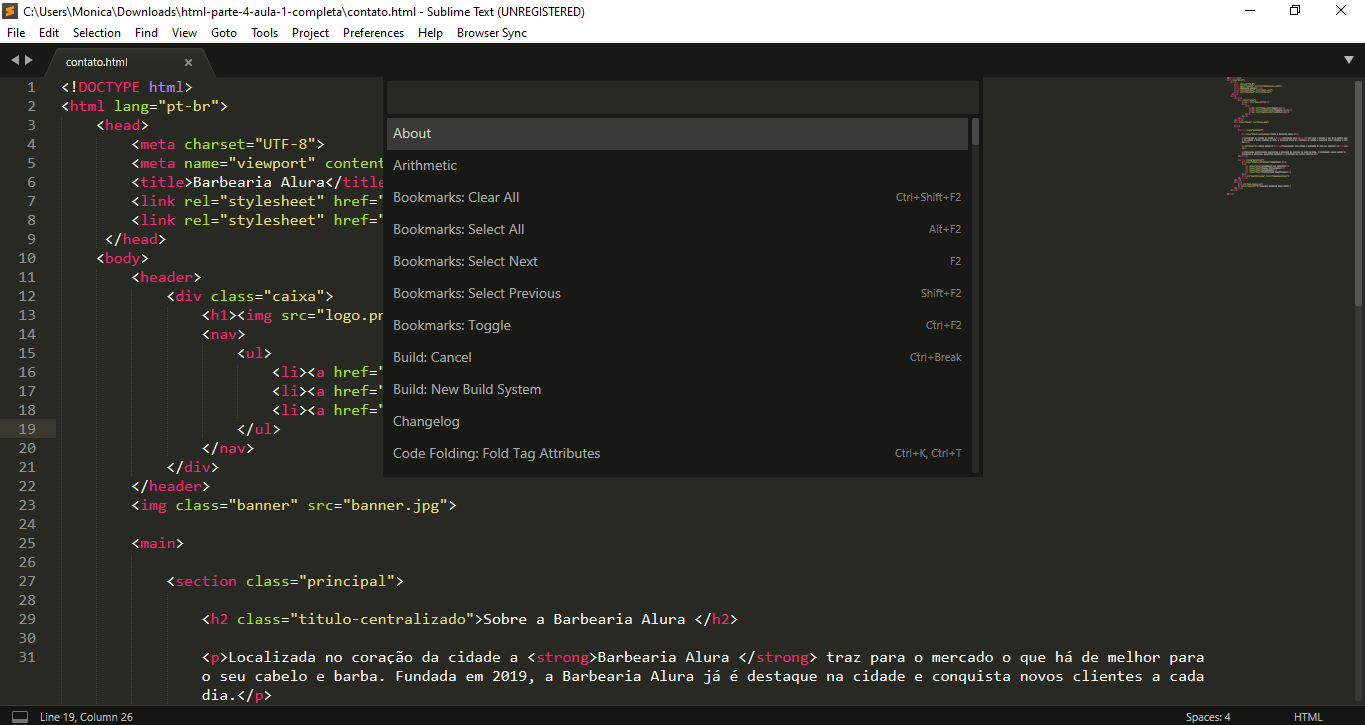
Task: Open the HTML syntax selector
Action: pyautogui.click(x=1307, y=717)
